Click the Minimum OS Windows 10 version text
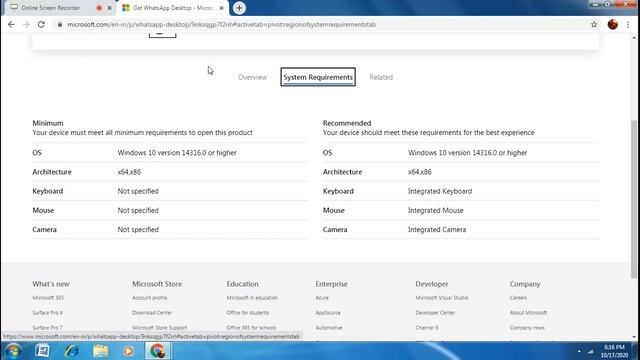The height and width of the screenshot is (360, 640). point(177,153)
